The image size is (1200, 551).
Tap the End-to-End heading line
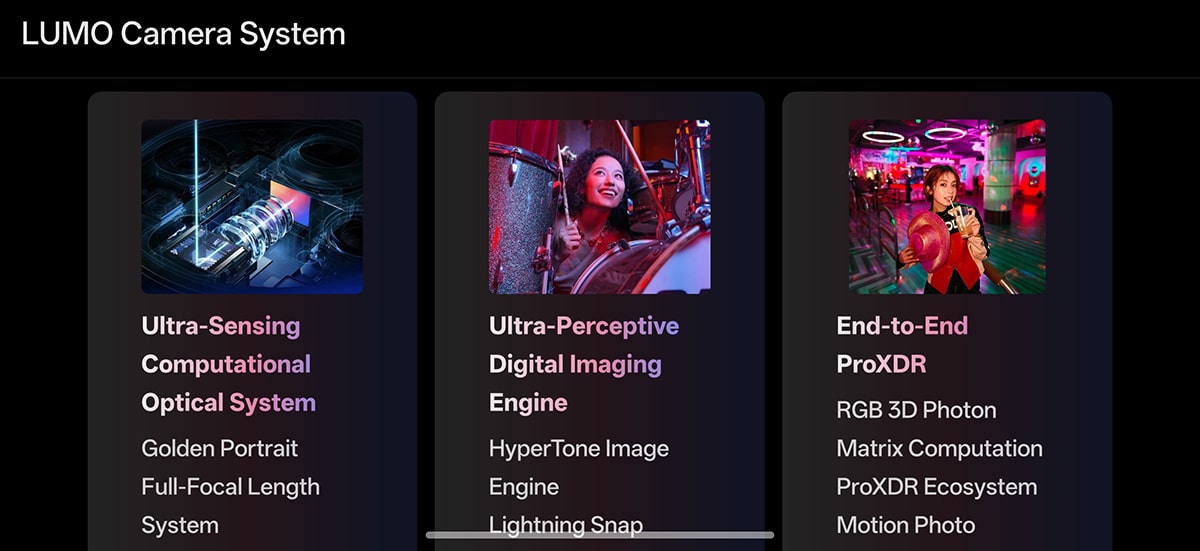(902, 326)
